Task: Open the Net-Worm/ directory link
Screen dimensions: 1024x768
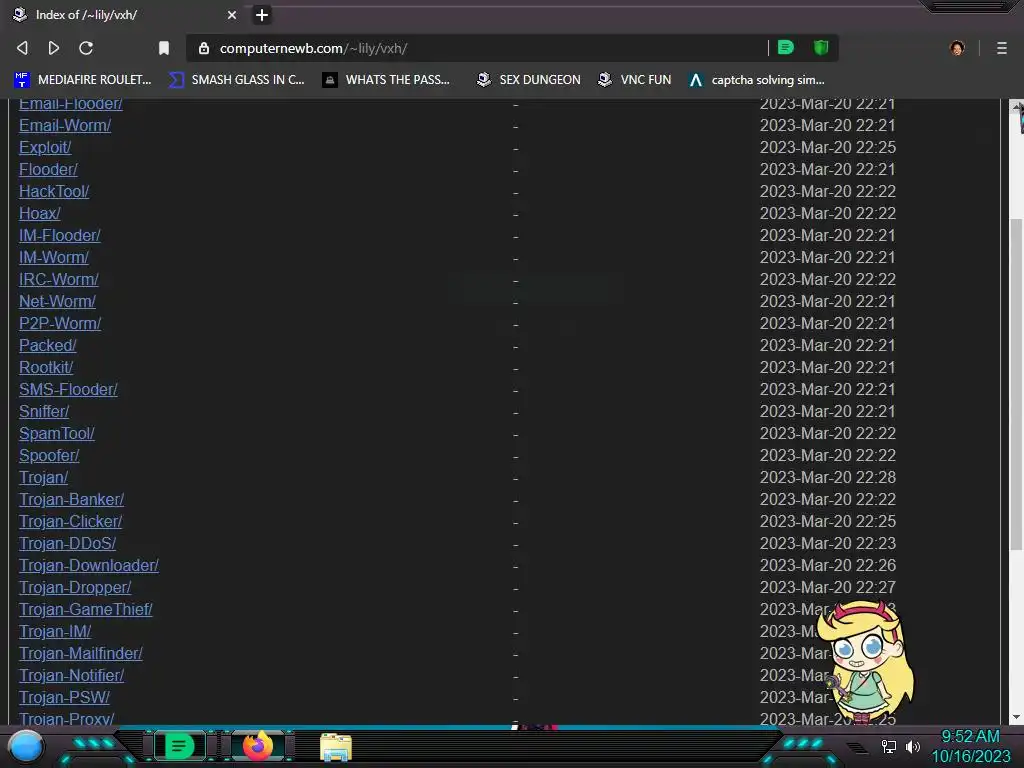Action: coord(57,302)
